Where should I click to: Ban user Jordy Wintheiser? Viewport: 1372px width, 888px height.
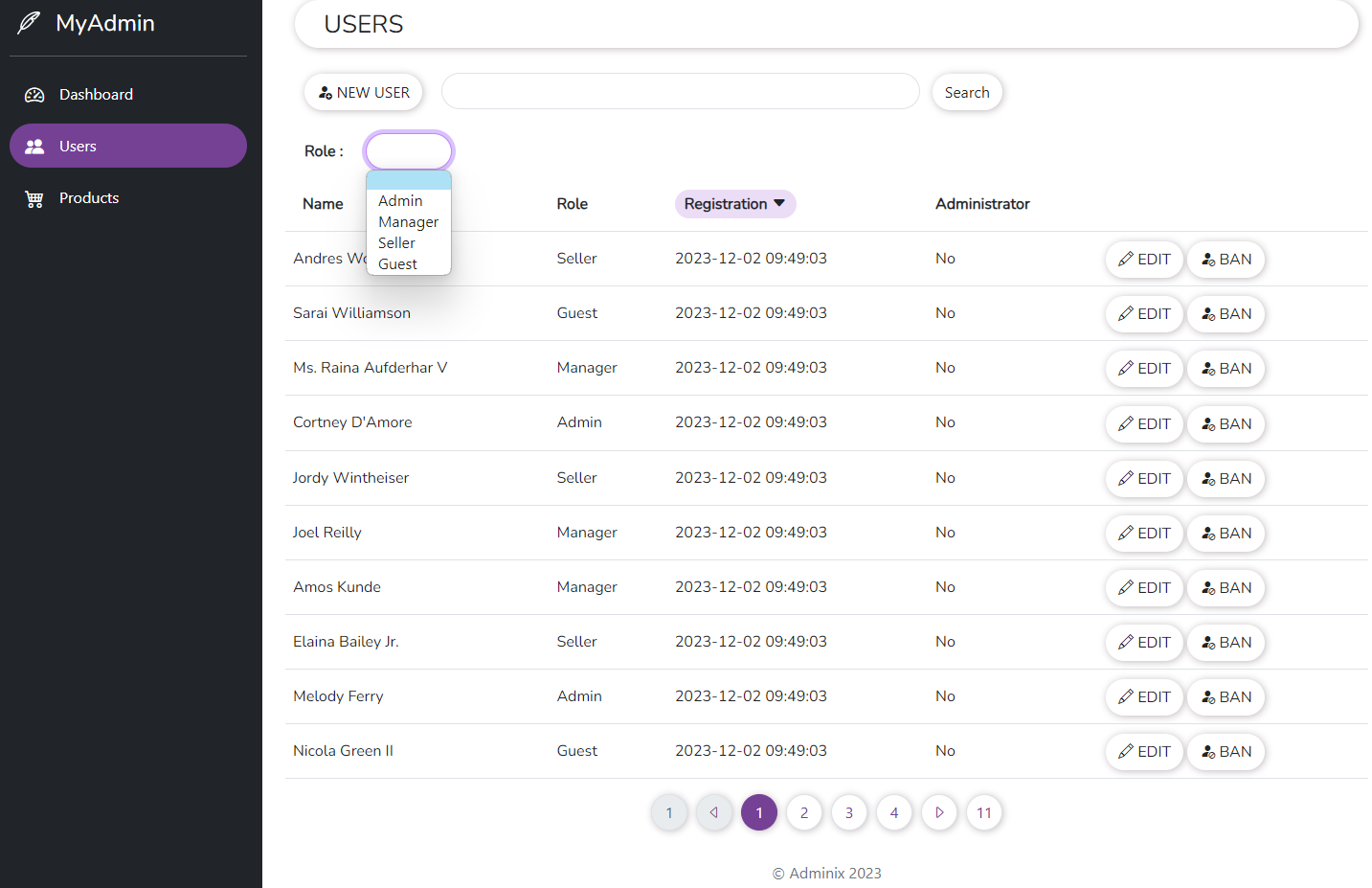[1226, 479]
